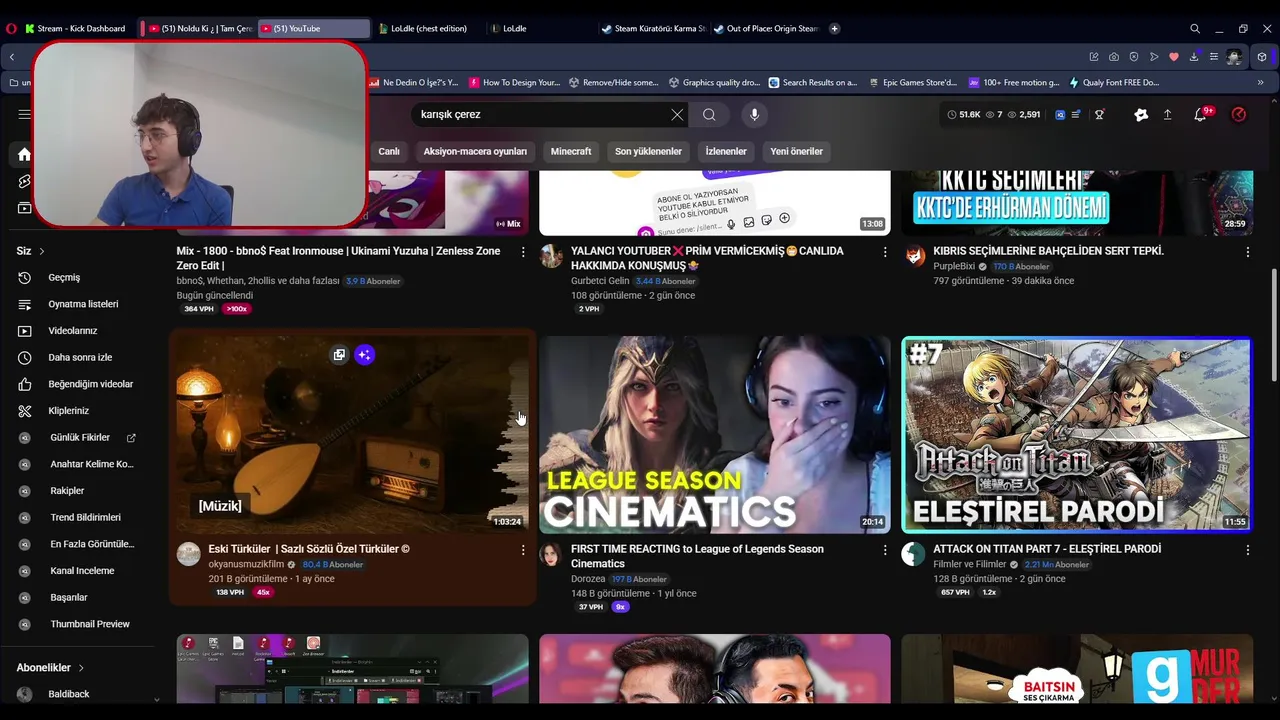Image resolution: width=1280 pixels, height=720 pixels.
Task: Switch to Out of Place: Origin Steam tab
Action: pyautogui.click(x=765, y=29)
